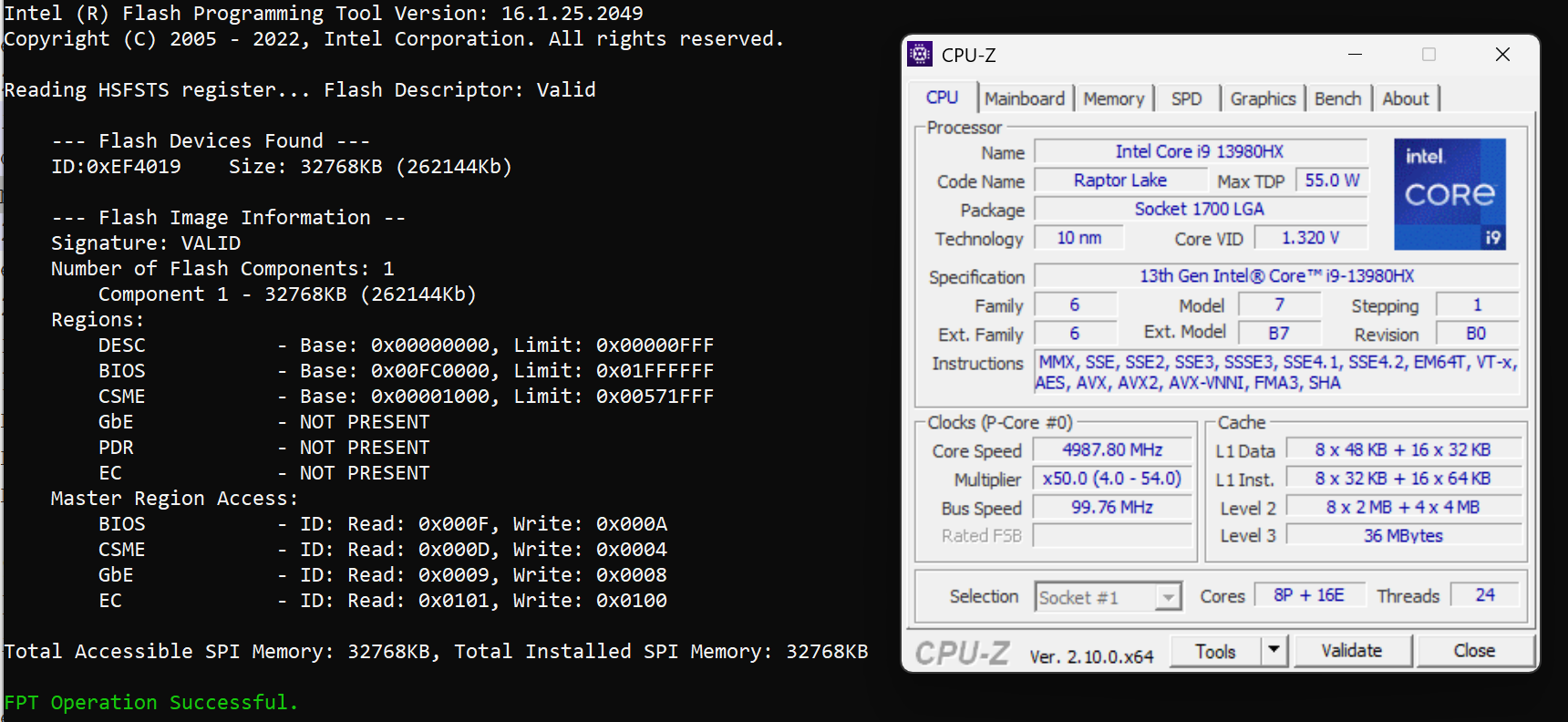Screen dimensions: 1568x722
Task: Click the empty Rated FSB field
Action: click(1112, 535)
